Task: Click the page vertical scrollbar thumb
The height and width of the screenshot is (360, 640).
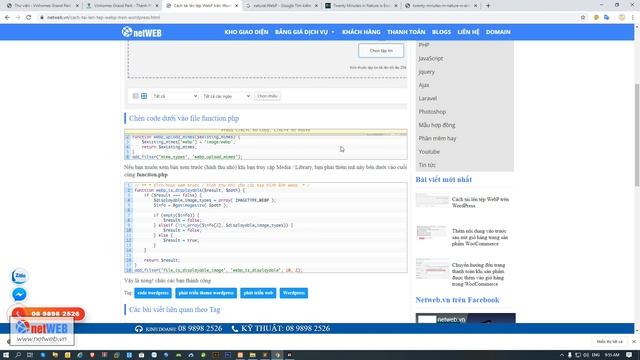Action: [637, 135]
